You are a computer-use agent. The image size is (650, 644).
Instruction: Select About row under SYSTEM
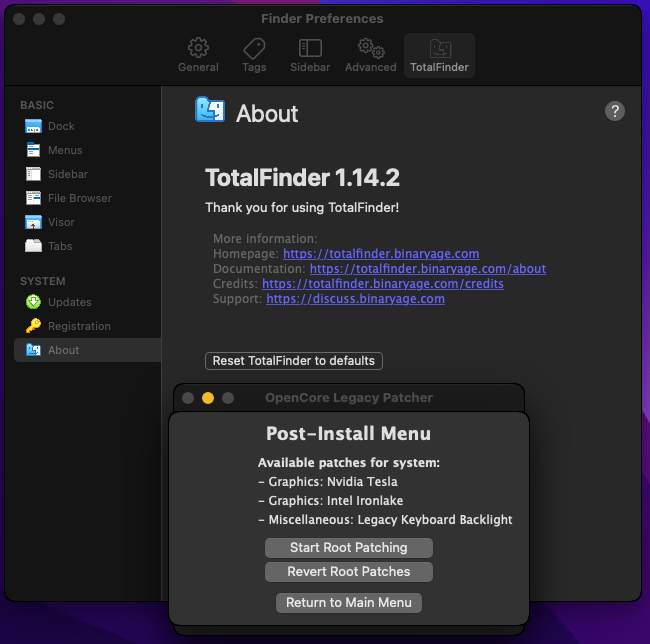tap(87, 350)
